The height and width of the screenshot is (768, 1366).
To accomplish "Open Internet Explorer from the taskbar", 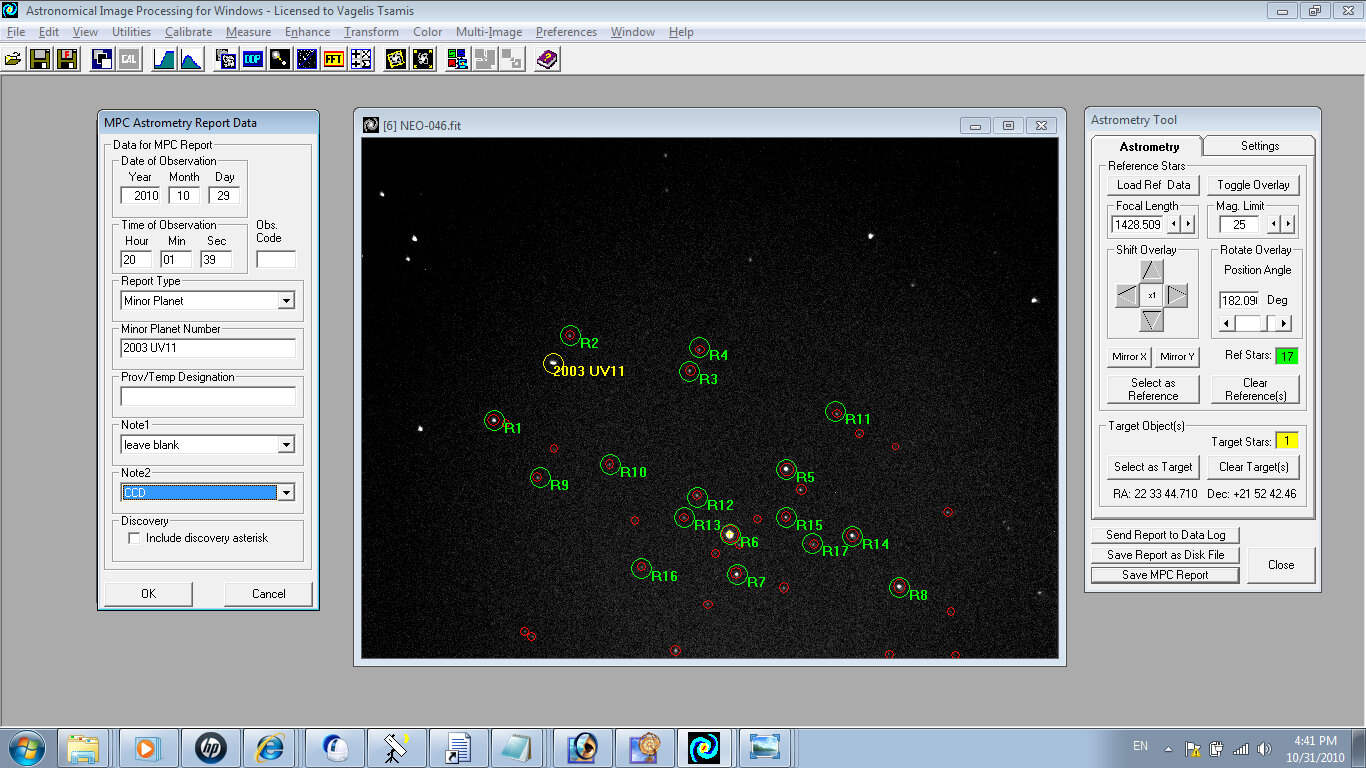I will [x=270, y=747].
